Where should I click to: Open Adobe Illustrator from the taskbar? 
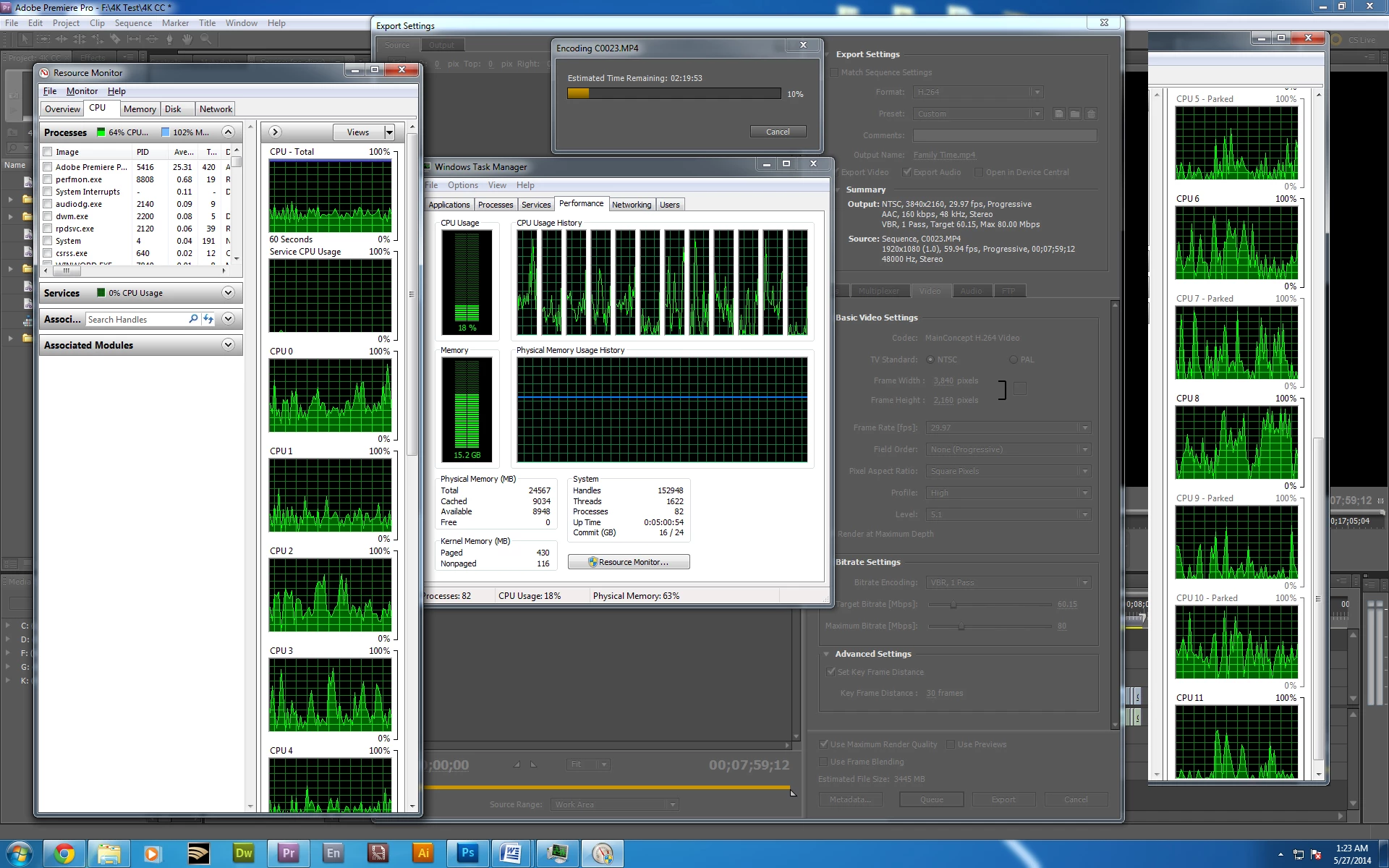(x=423, y=854)
